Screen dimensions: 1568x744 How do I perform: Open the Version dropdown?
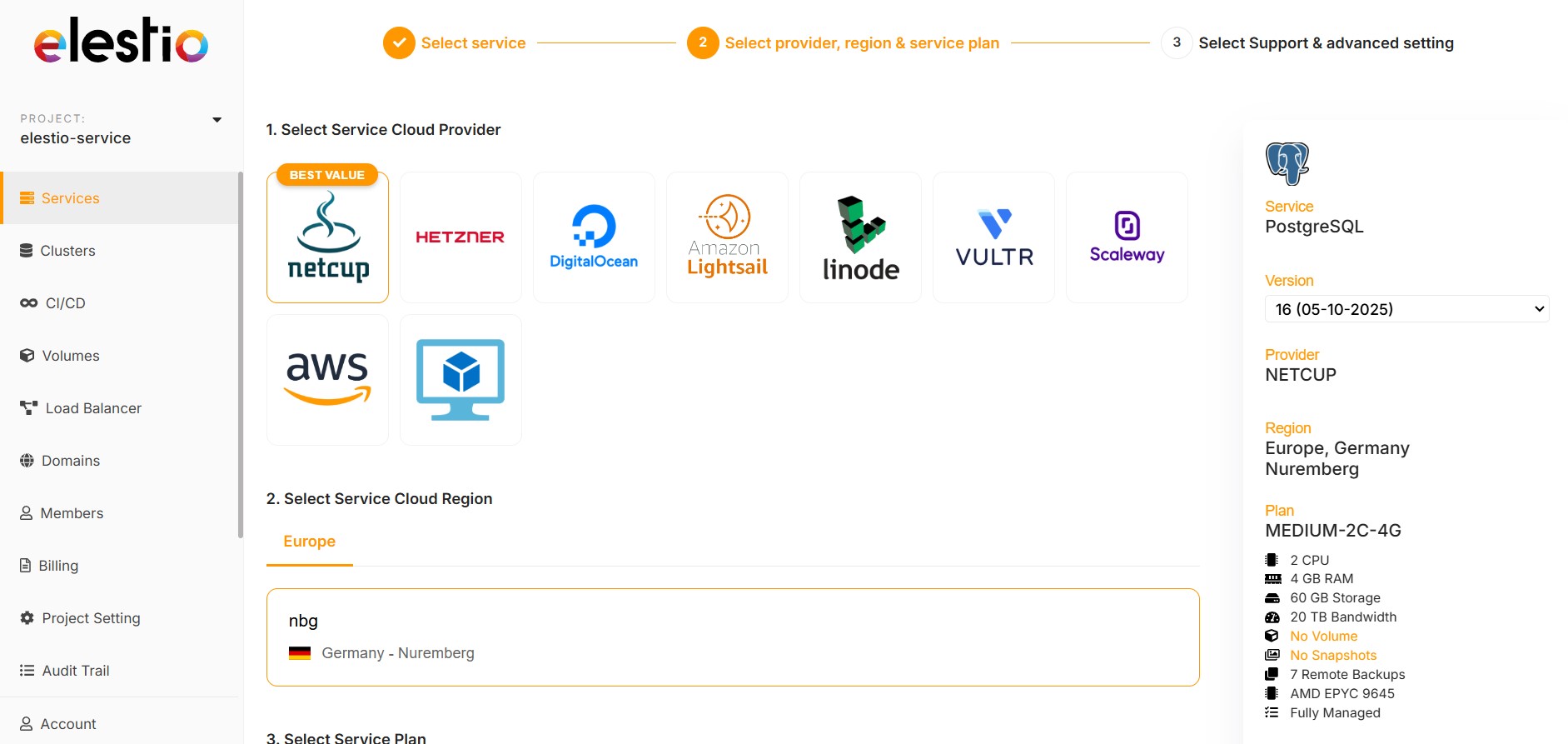pos(1406,309)
